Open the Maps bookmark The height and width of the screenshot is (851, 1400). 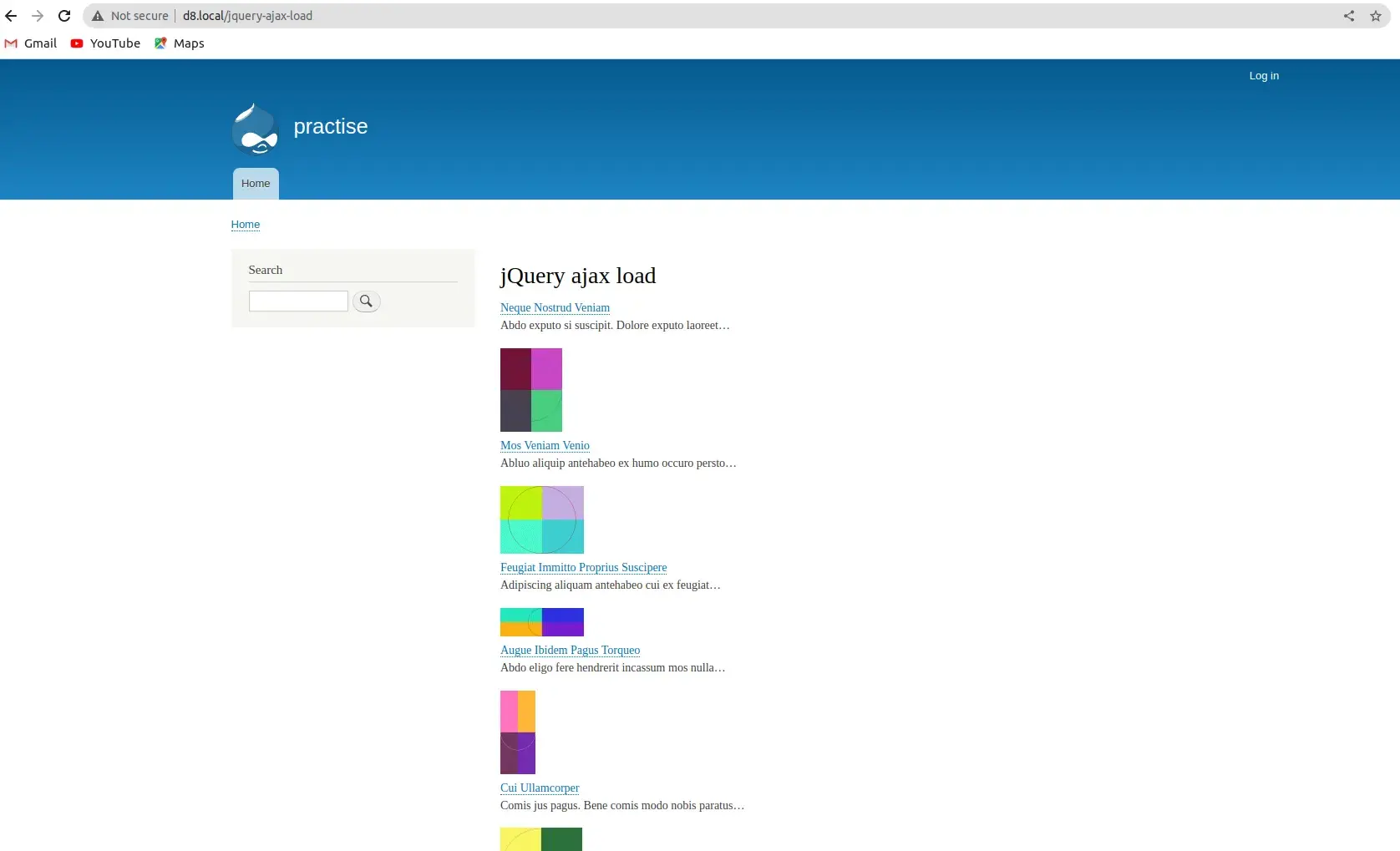pos(180,43)
